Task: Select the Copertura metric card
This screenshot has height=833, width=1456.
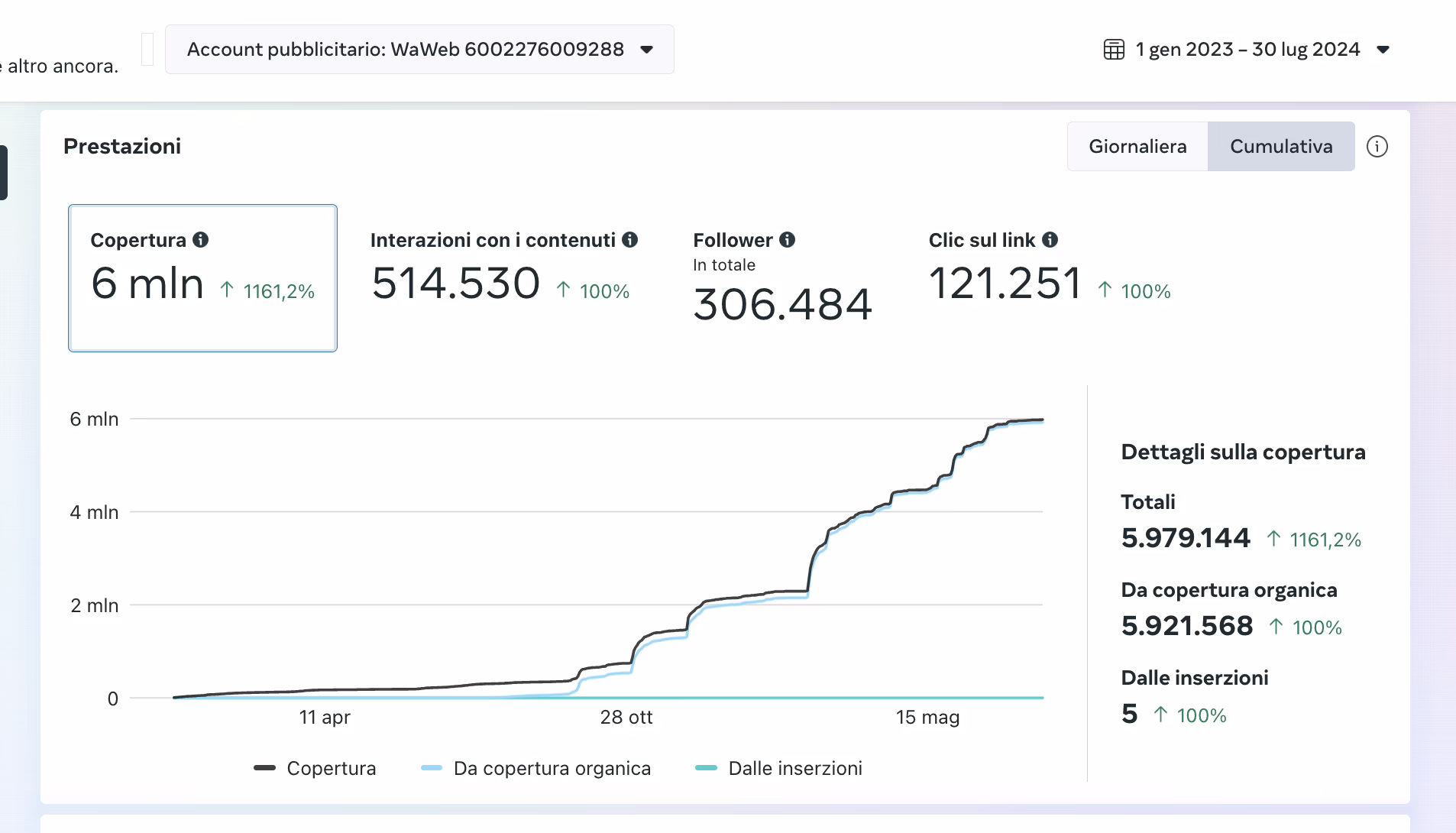Action: point(202,277)
